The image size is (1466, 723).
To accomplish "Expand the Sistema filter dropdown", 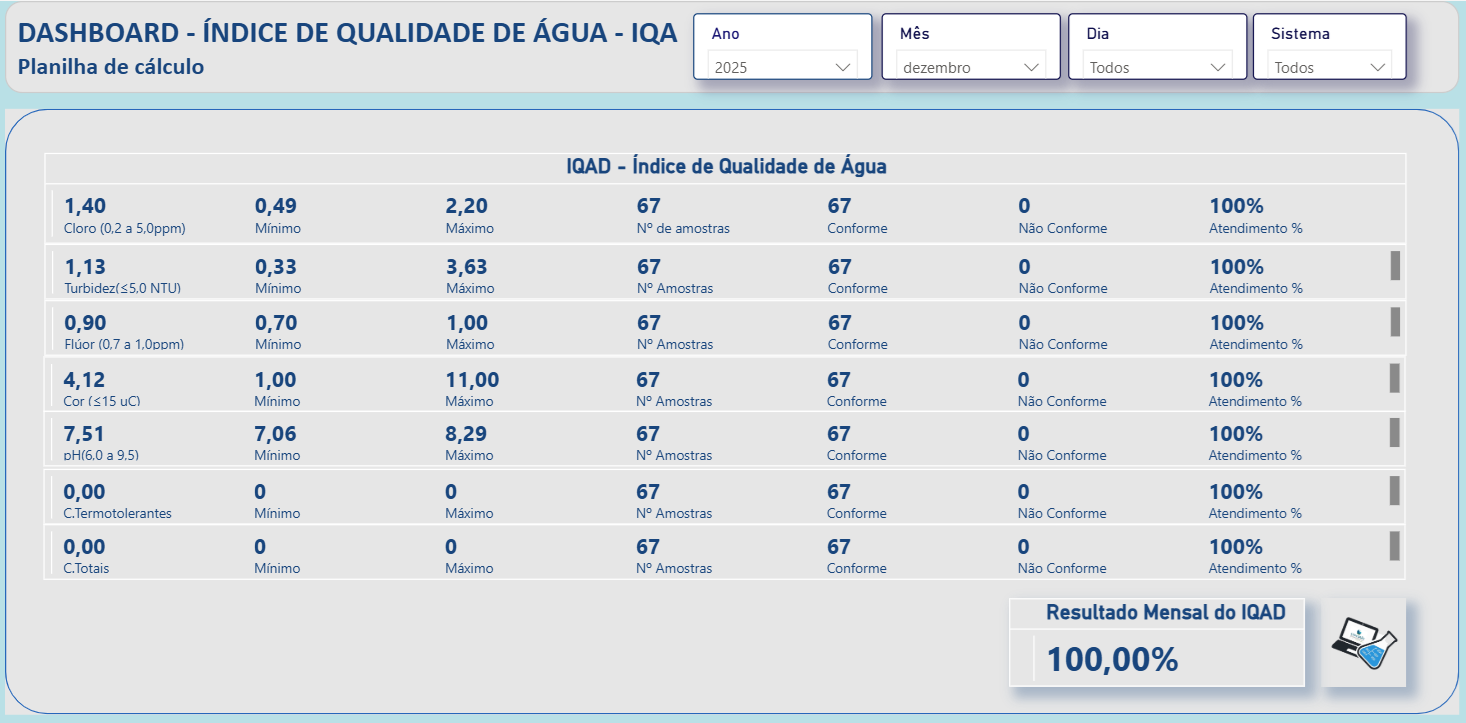I will pos(1329,67).
